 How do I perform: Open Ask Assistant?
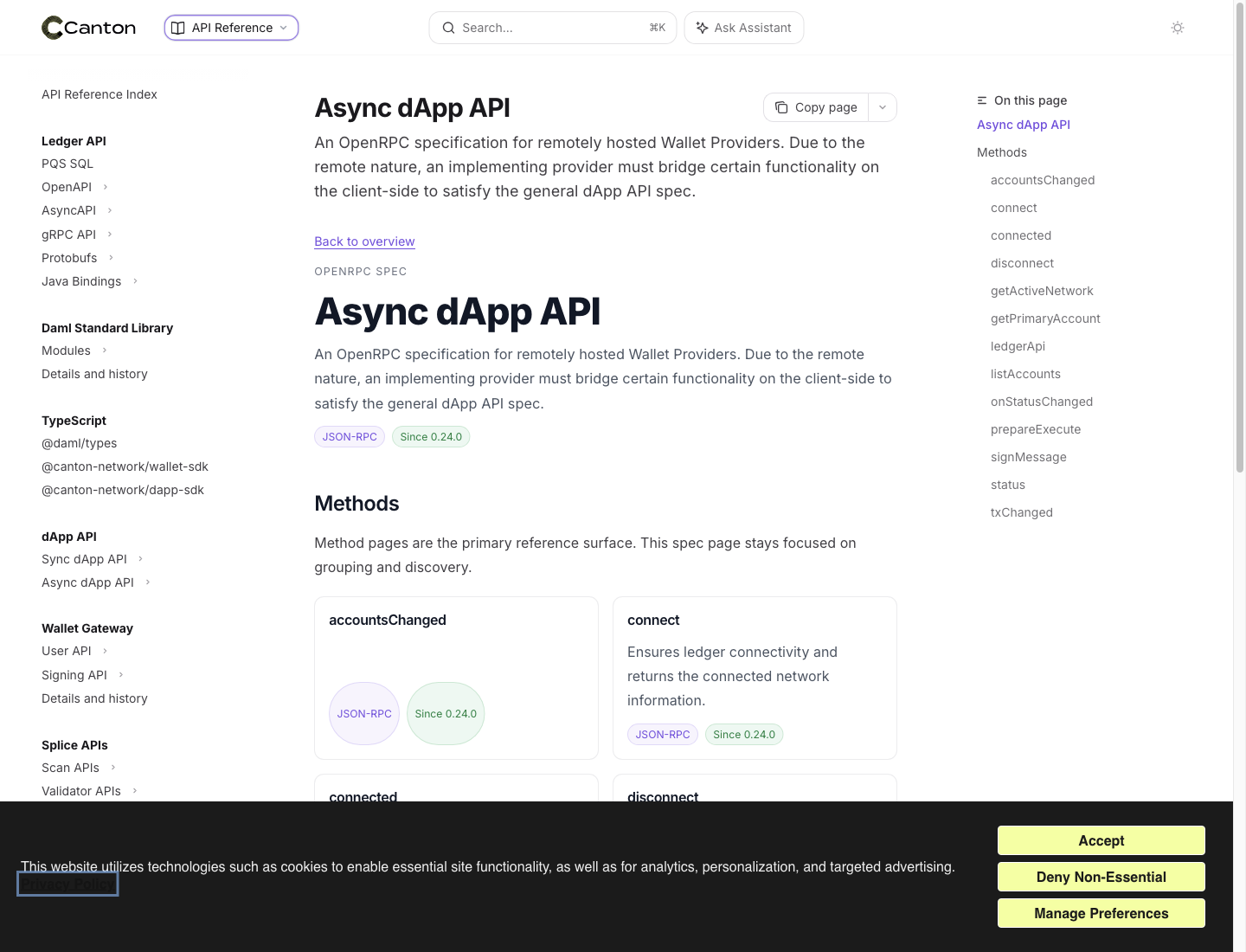click(x=744, y=28)
